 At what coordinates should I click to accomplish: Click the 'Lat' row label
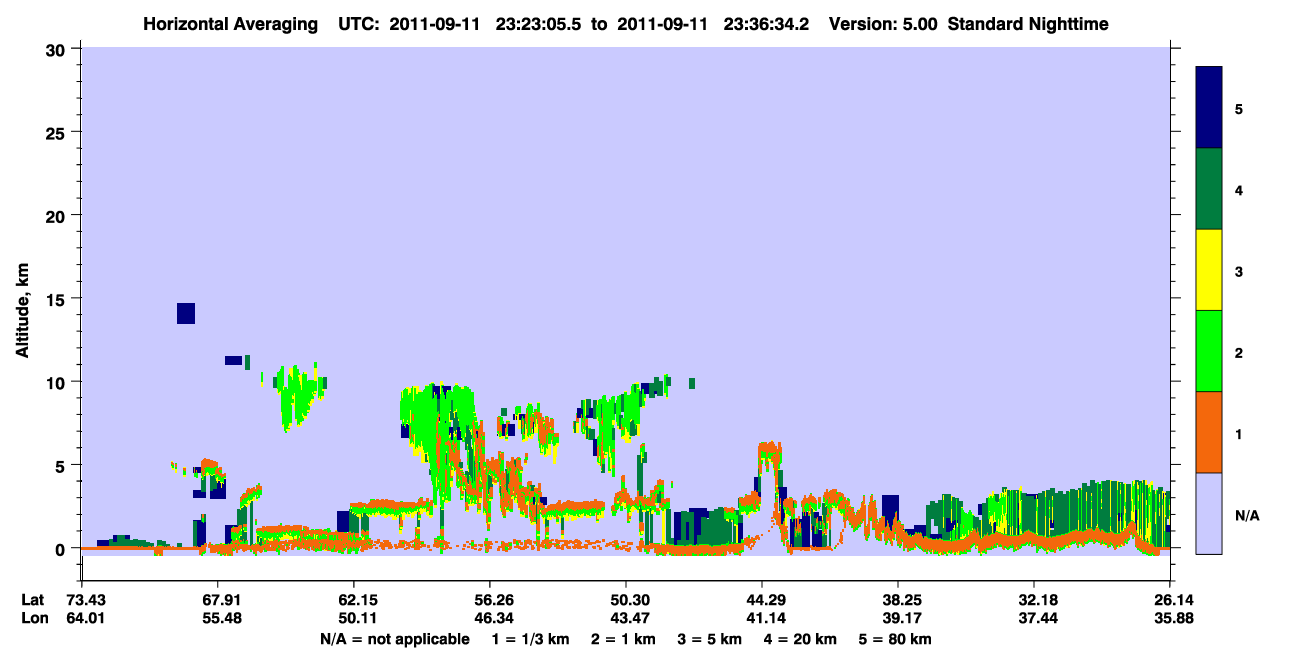coord(32,600)
